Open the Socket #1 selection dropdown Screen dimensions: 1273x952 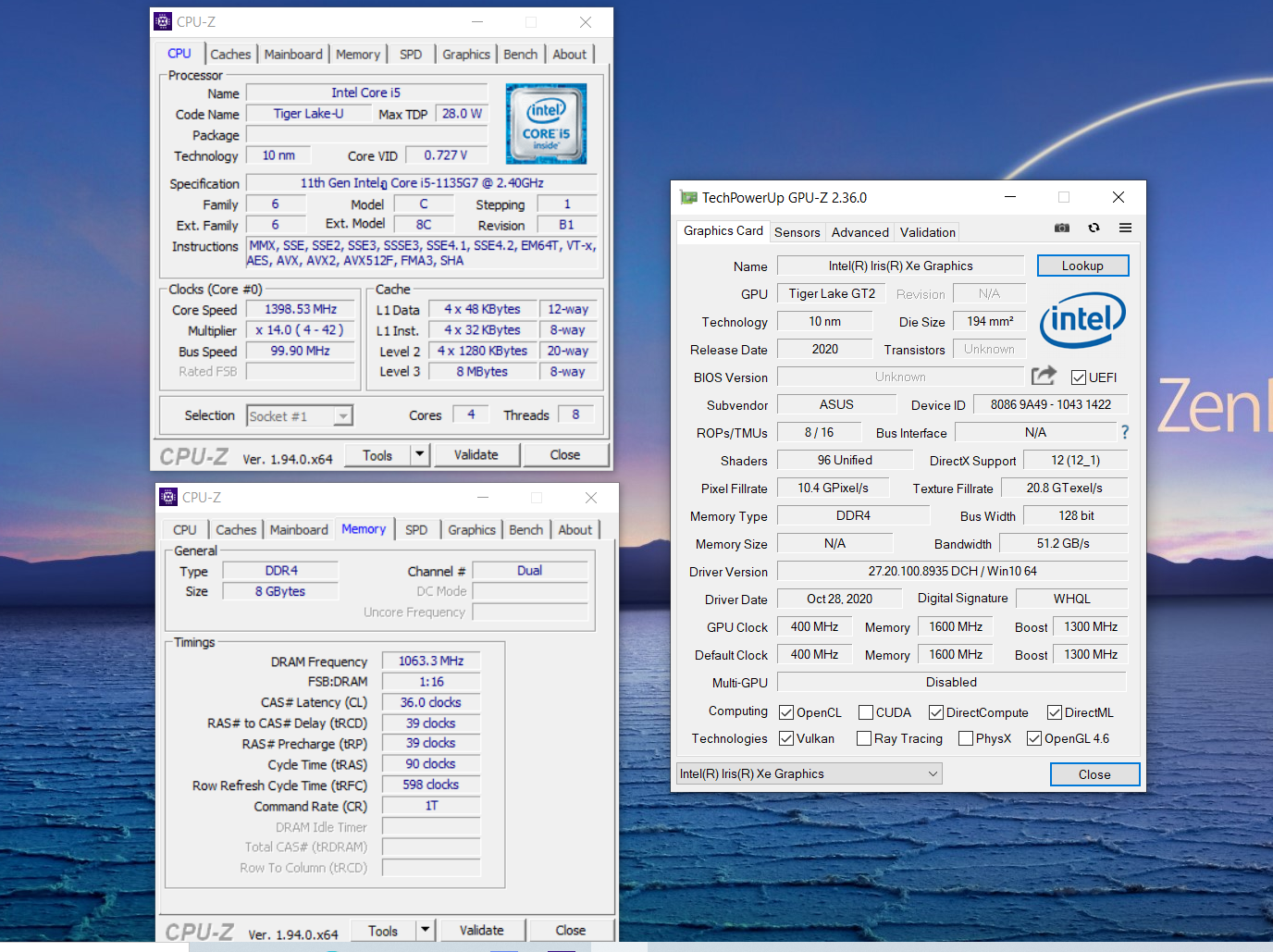tap(300, 416)
